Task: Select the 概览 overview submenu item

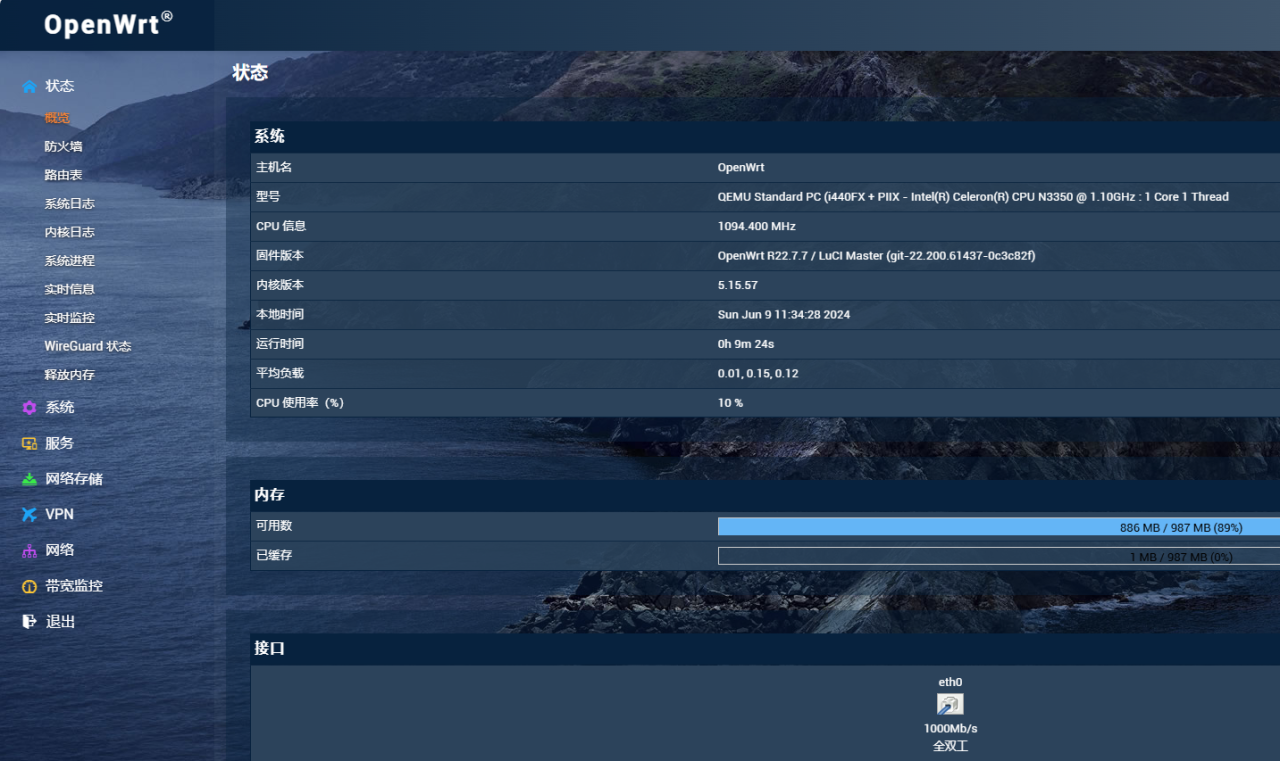Action: pos(57,118)
